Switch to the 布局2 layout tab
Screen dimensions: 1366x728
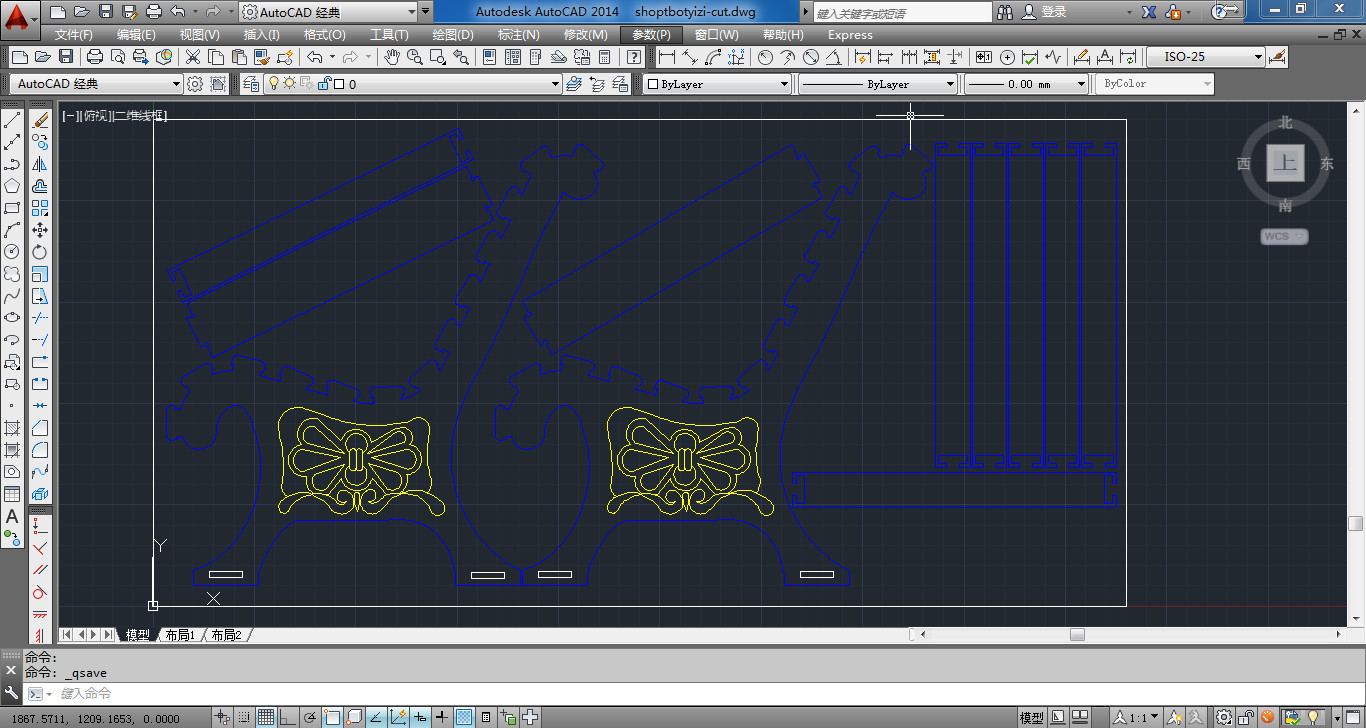tap(226, 635)
